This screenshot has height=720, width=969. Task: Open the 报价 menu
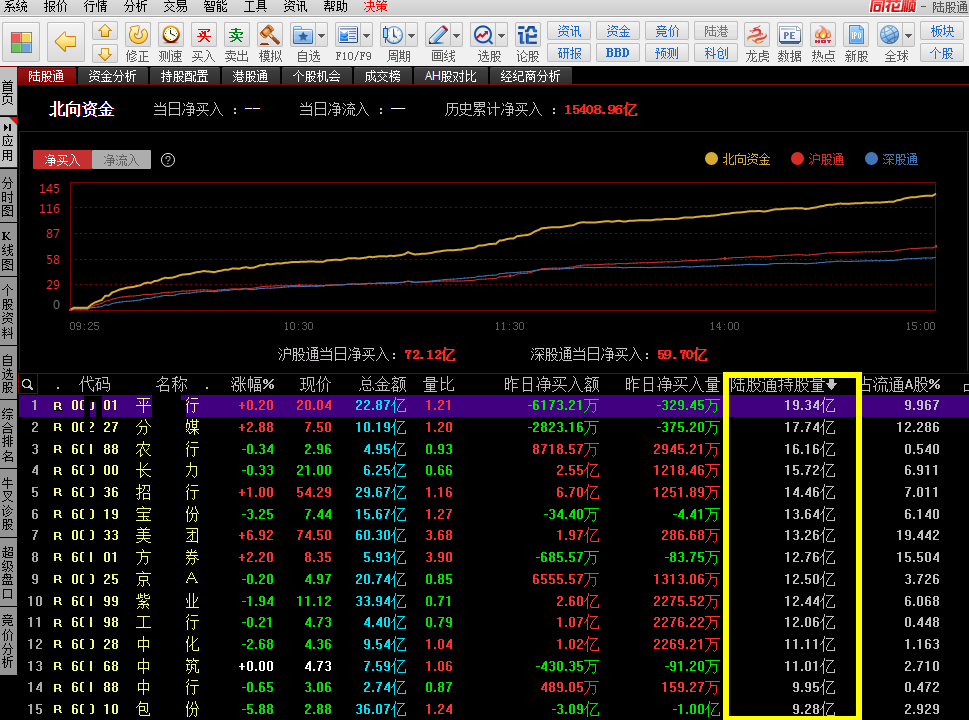point(56,6)
